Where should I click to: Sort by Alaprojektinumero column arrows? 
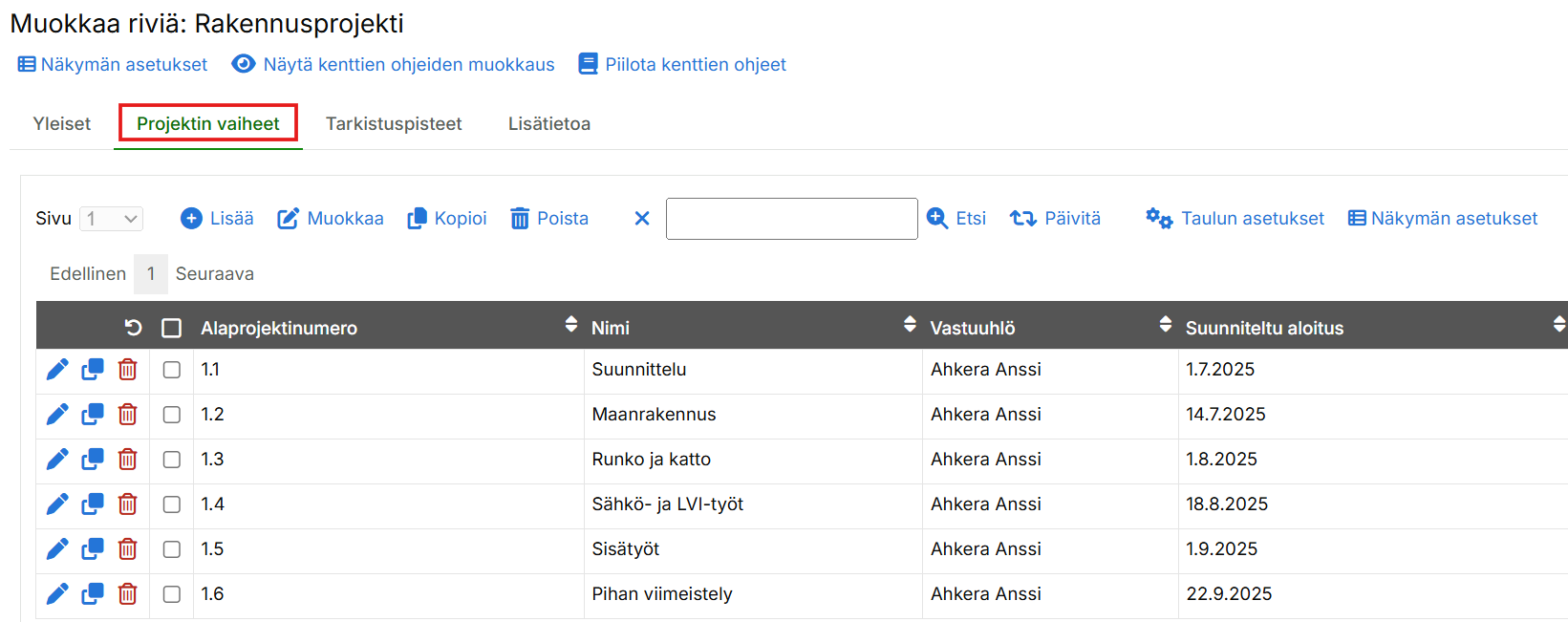click(570, 325)
